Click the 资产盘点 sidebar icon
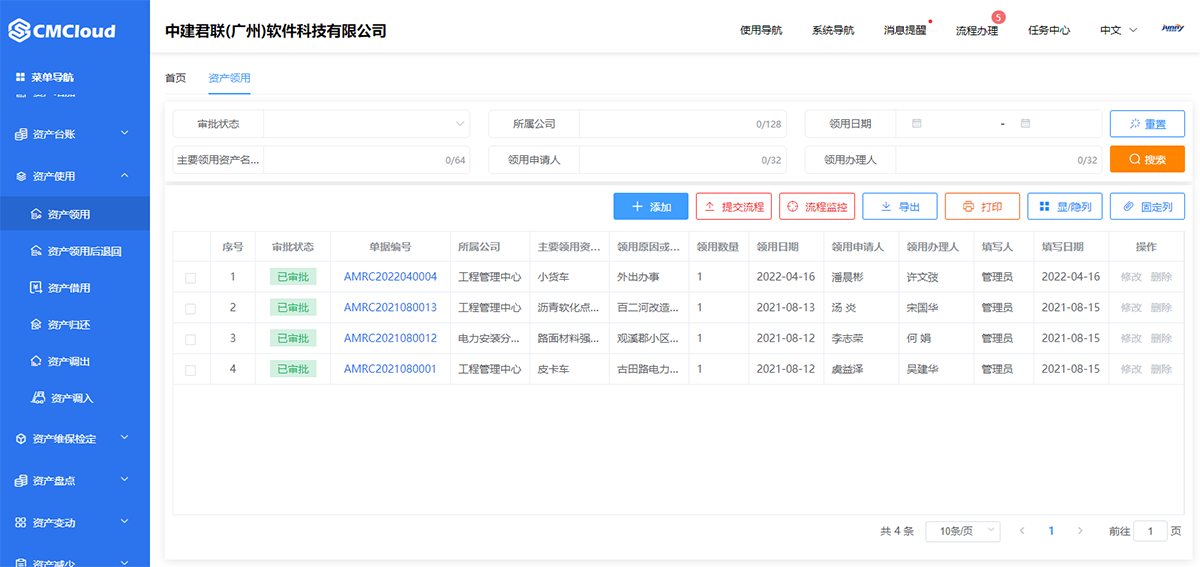 tap(21, 480)
